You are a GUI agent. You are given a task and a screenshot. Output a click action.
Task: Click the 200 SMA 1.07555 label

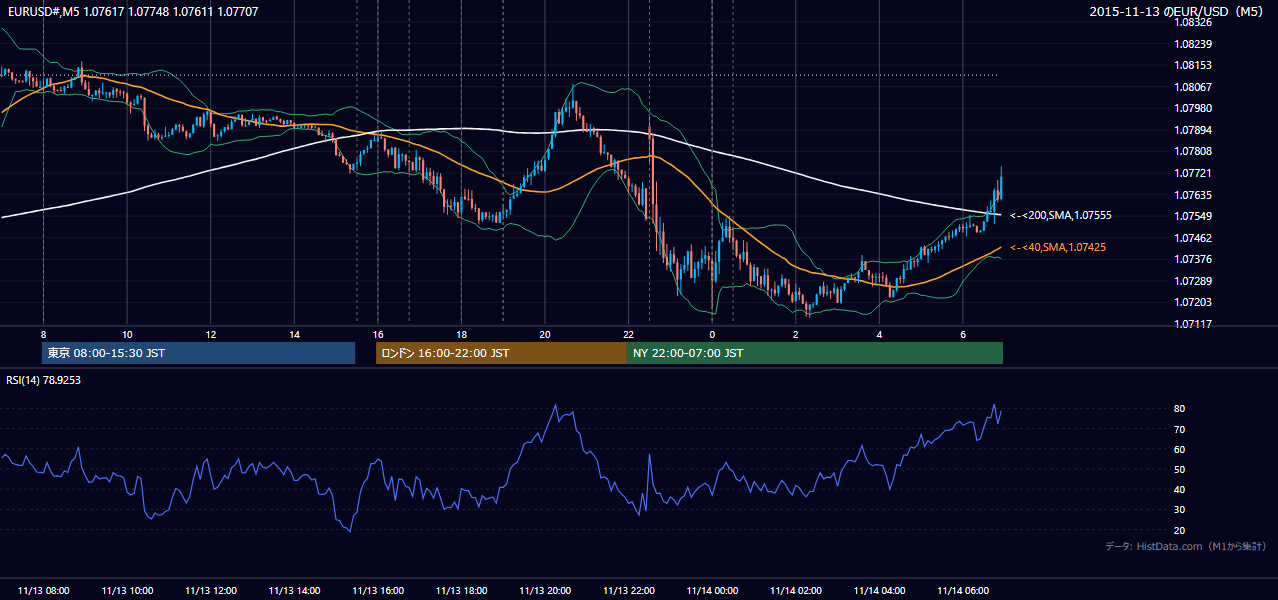(x=1061, y=215)
